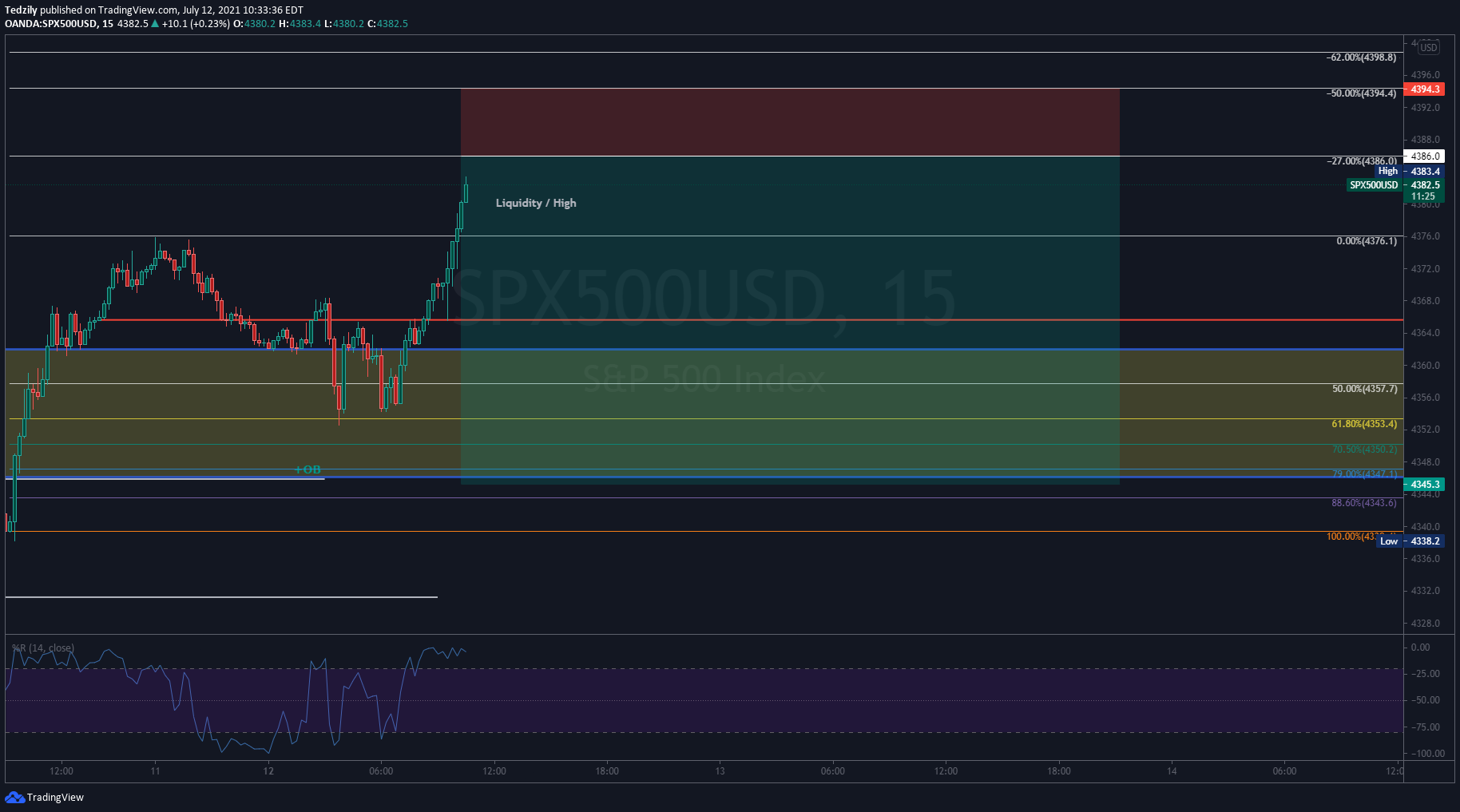This screenshot has width=1460, height=812.
Task: Click the 4368.0 price scale label
Action: coord(1426,301)
